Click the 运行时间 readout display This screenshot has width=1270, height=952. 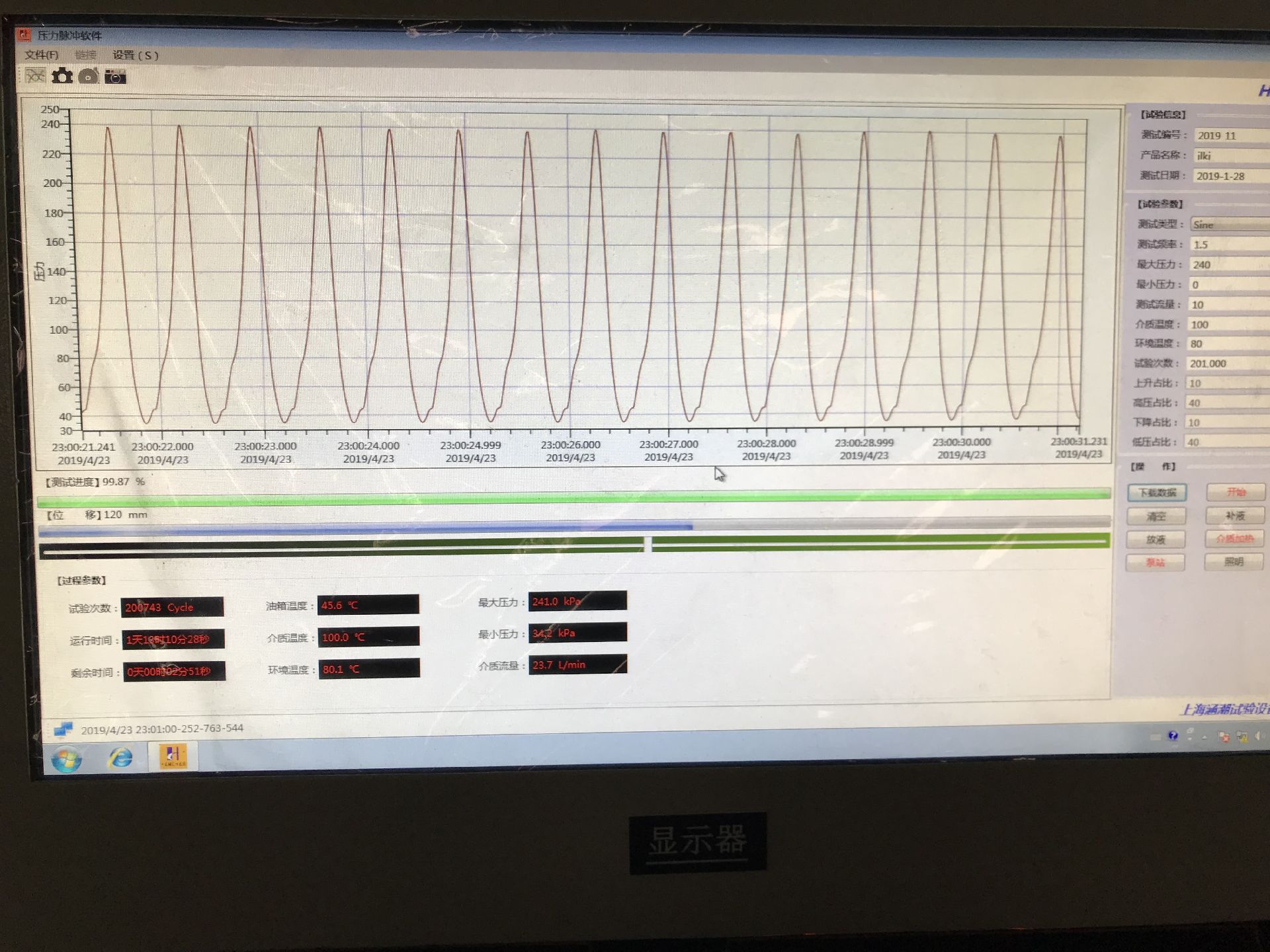coord(173,639)
